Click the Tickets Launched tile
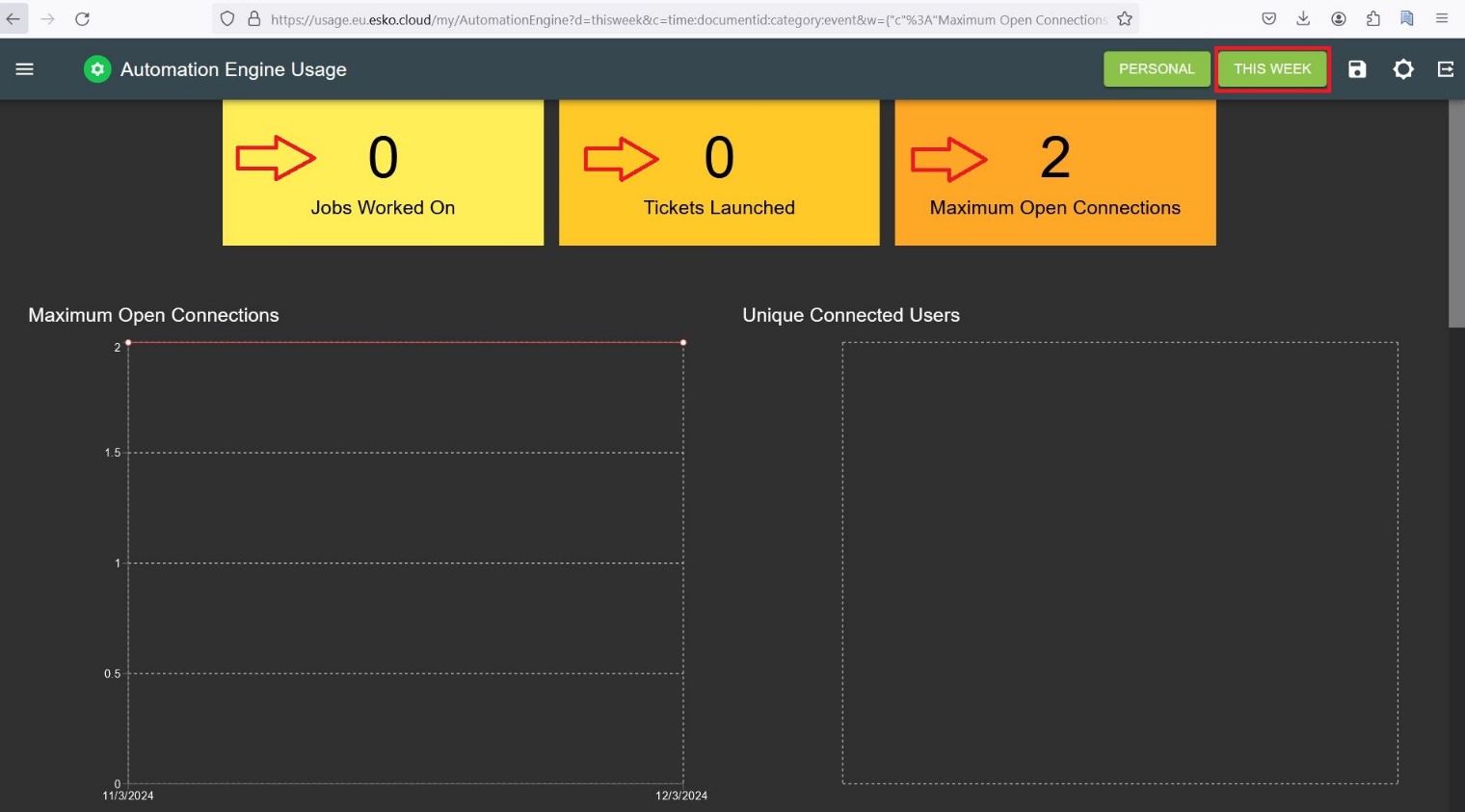This screenshot has width=1465, height=812. point(719,172)
